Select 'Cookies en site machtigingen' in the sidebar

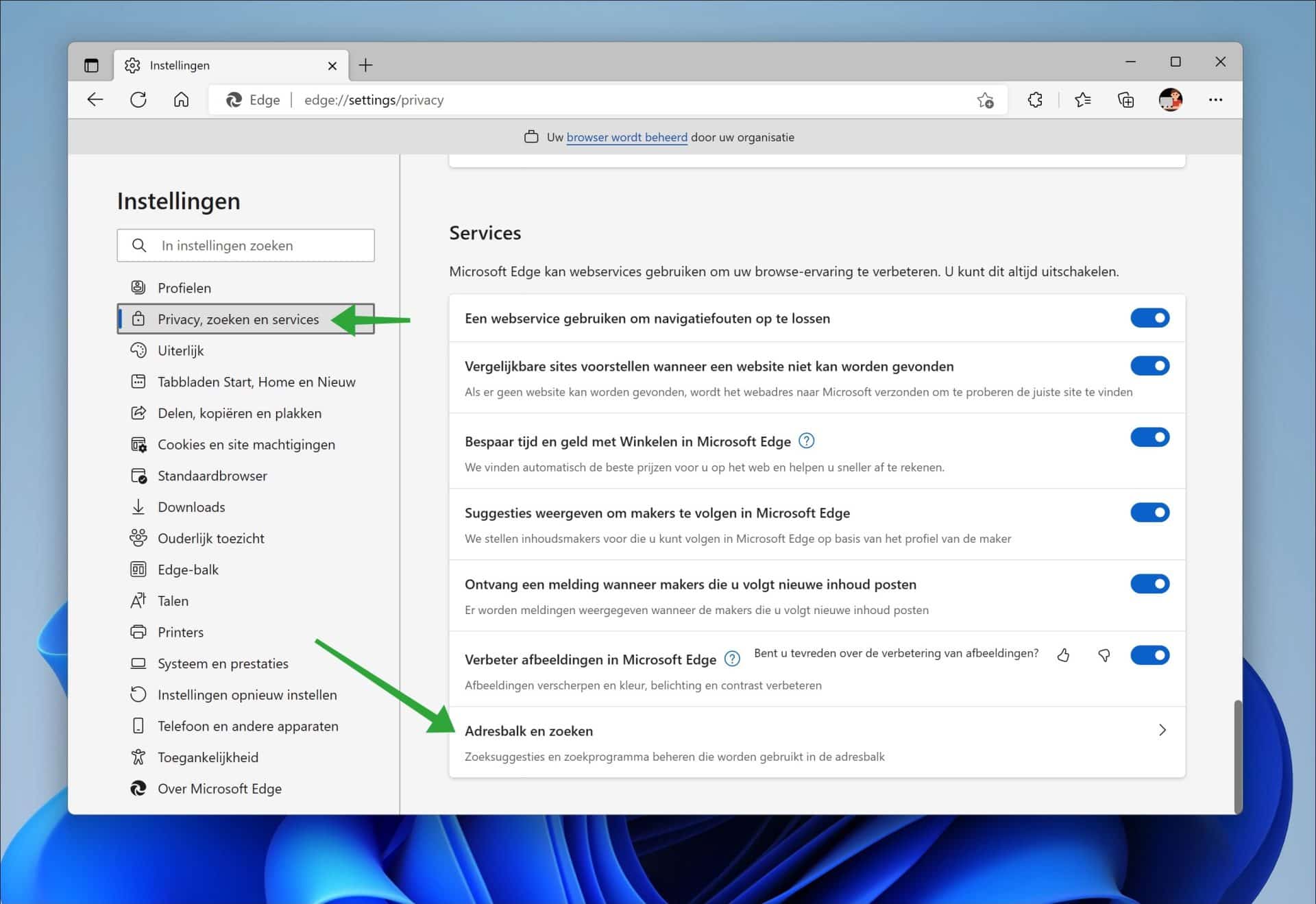246,444
